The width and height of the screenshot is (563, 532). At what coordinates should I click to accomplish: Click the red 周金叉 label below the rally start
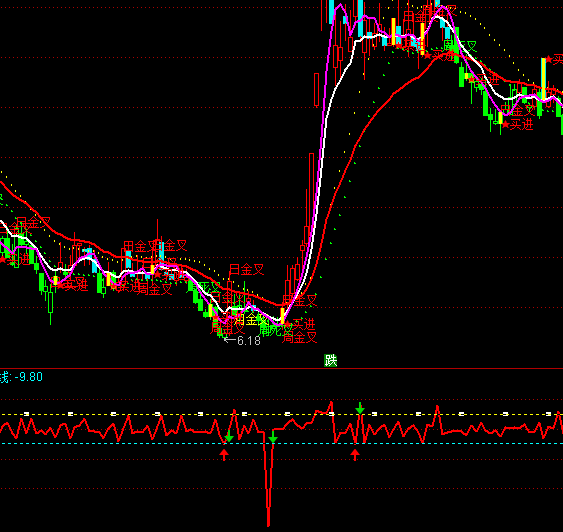pos(299,337)
